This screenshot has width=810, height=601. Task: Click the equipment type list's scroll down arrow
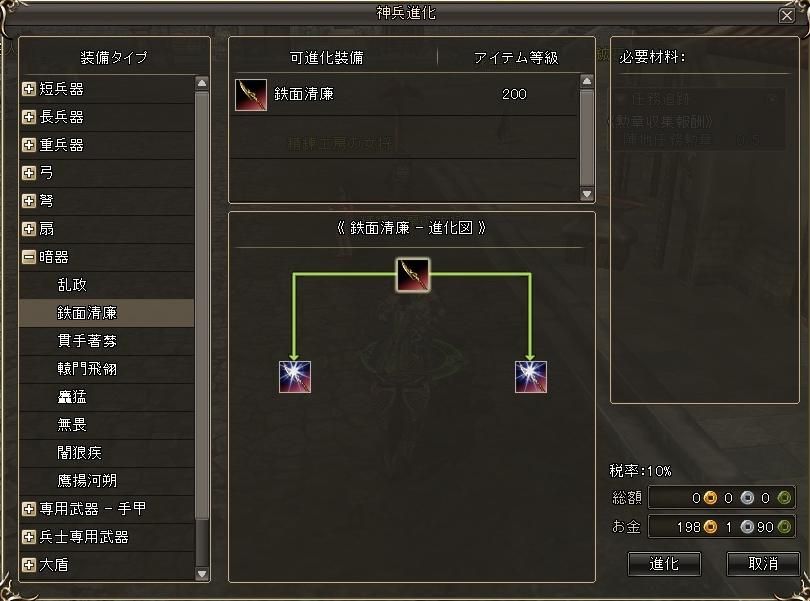(x=202, y=574)
